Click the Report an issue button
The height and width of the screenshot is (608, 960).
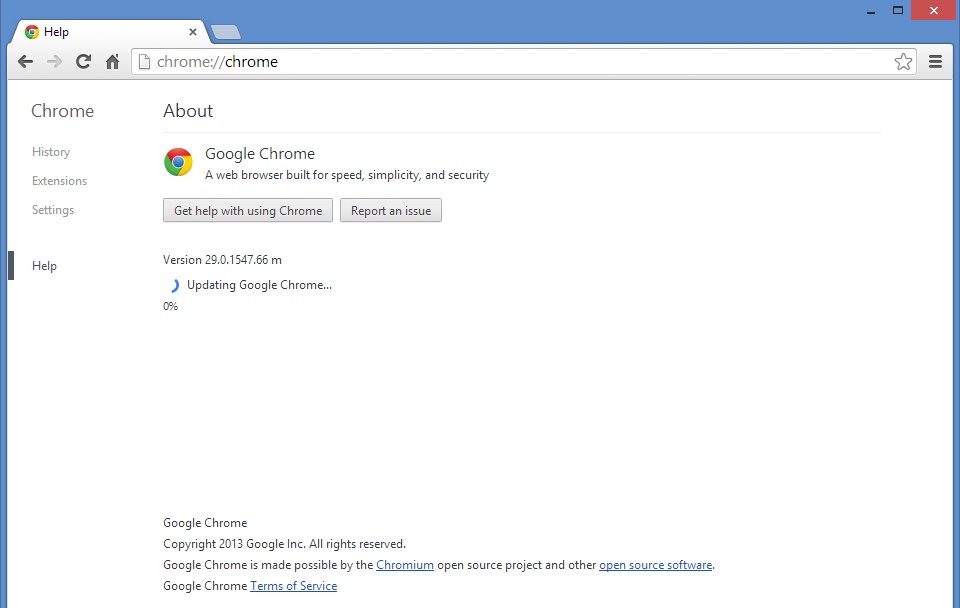(391, 211)
